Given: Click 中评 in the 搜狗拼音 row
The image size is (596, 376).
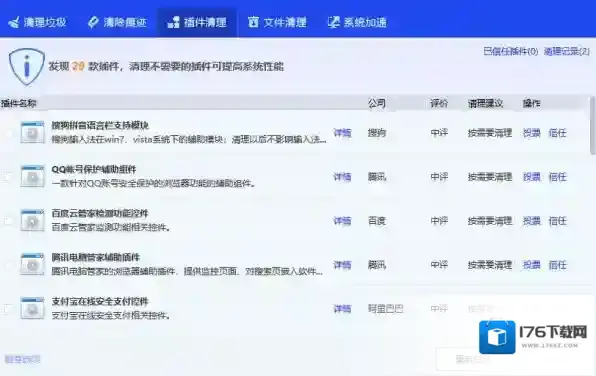Looking at the screenshot, I should pyautogui.click(x=439, y=133).
